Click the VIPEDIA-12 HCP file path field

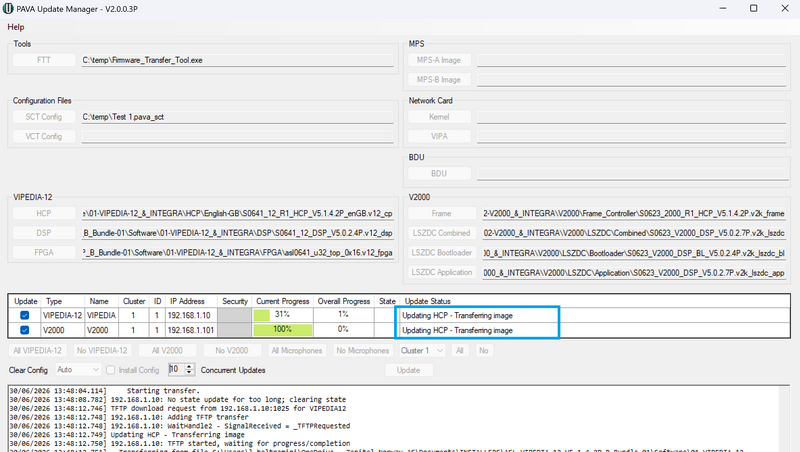[237, 213]
